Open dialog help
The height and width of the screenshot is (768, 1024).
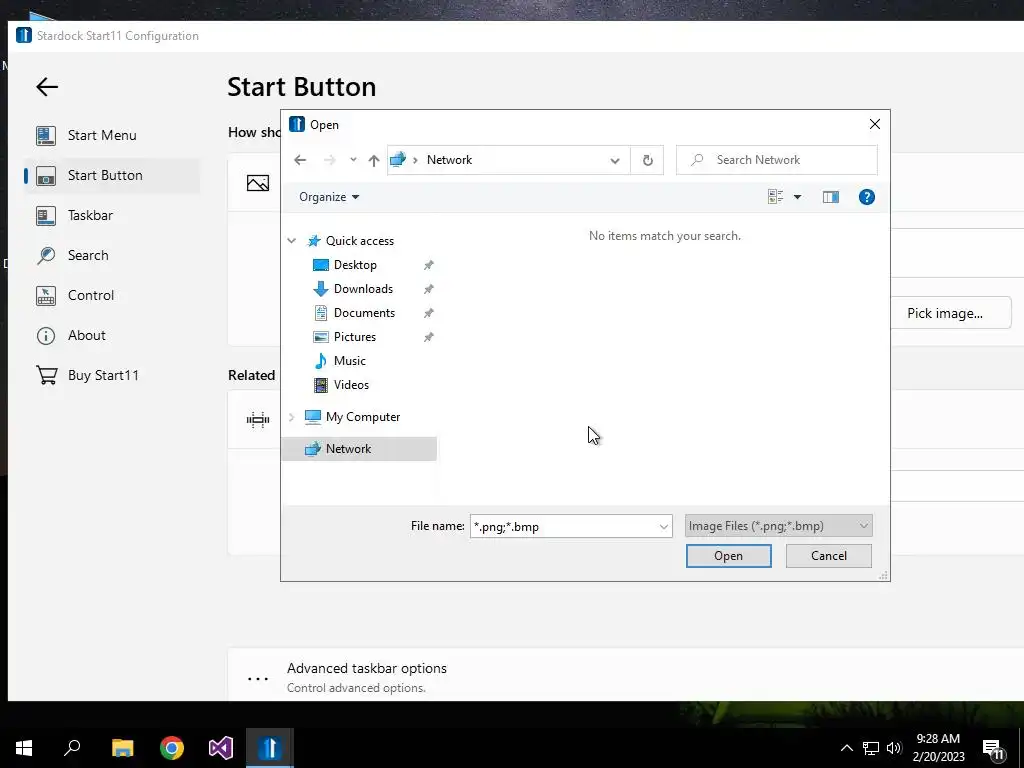pos(867,197)
